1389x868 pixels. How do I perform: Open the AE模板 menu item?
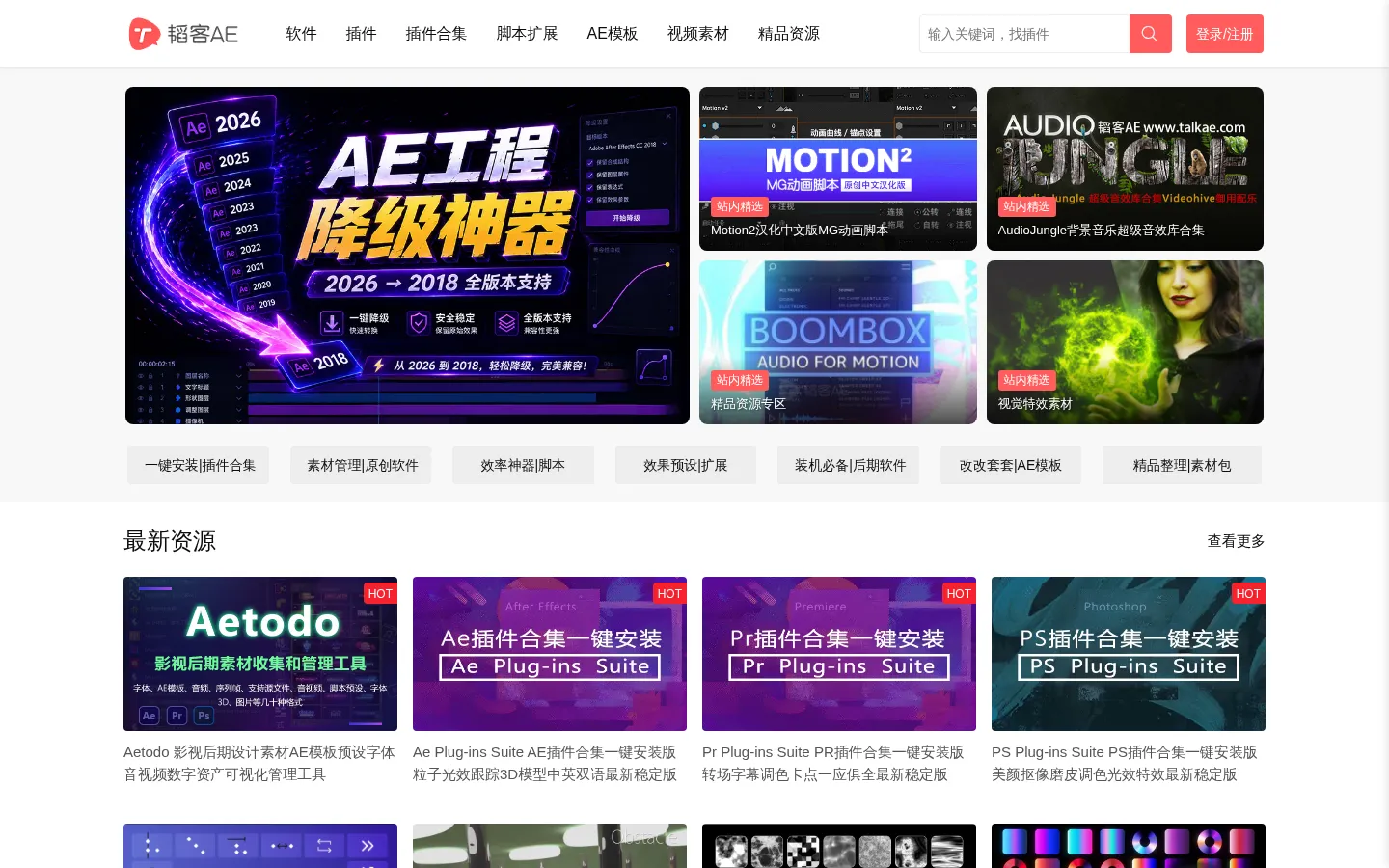point(613,34)
